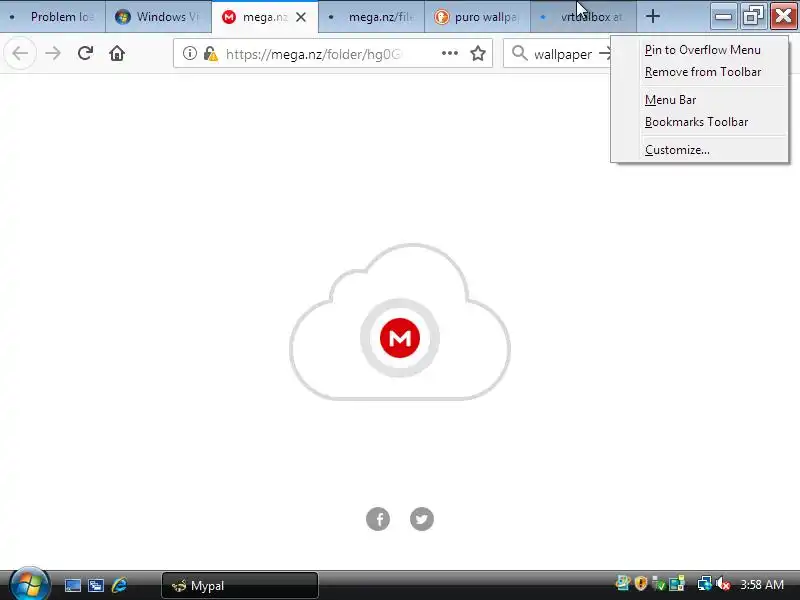Launch Internet Explorer from quick launch

119,585
